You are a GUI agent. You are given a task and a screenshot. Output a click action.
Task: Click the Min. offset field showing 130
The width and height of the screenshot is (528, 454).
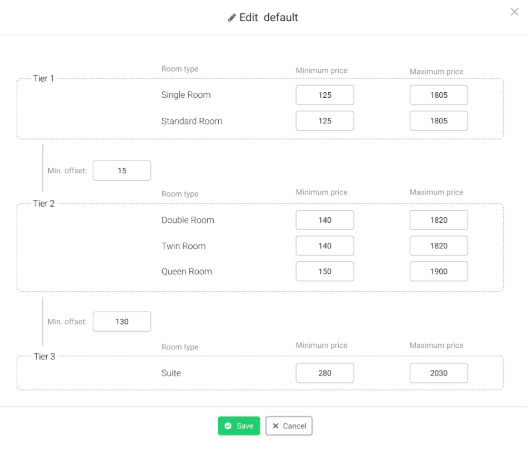point(122,321)
